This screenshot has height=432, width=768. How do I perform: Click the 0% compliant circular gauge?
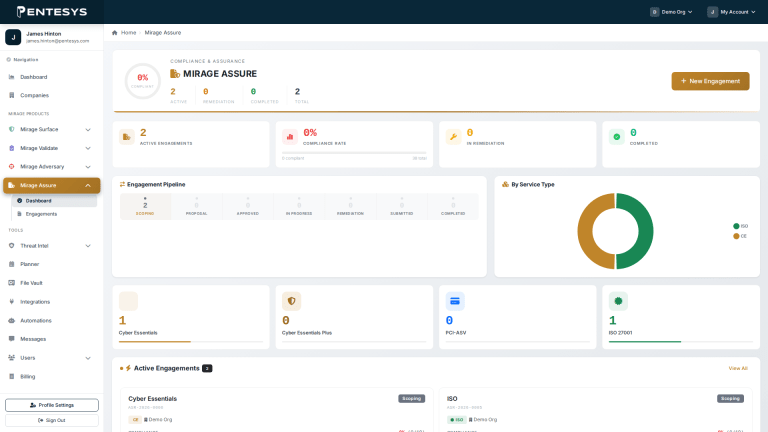(143, 81)
